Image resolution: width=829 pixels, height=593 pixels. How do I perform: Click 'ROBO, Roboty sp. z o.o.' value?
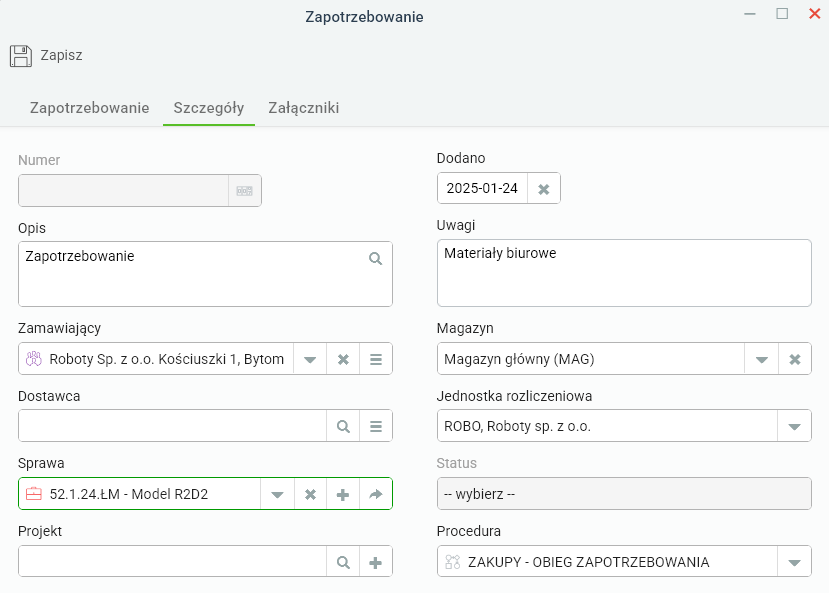tap(517, 427)
